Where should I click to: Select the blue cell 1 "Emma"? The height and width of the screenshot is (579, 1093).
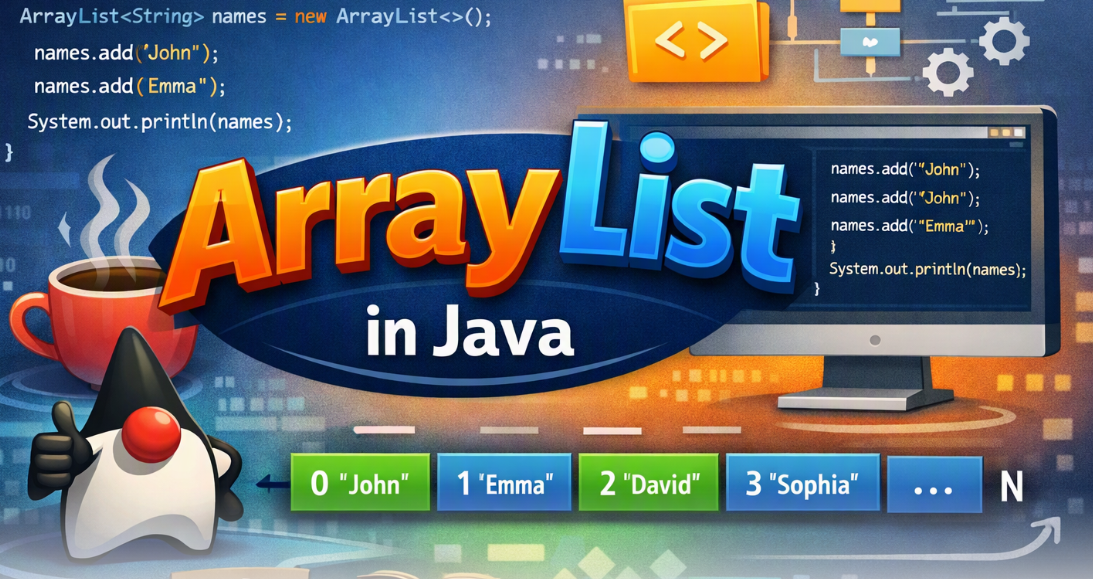[505, 483]
